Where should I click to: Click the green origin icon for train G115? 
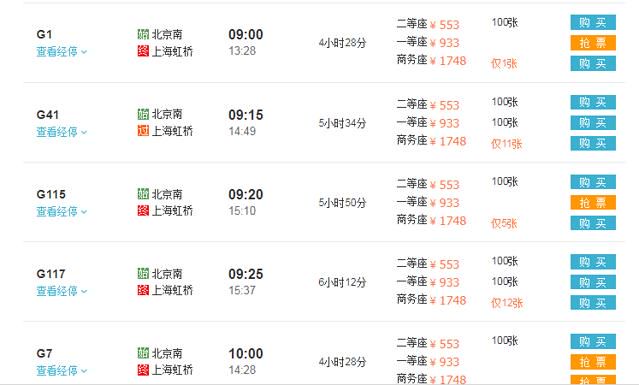tap(143, 194)
